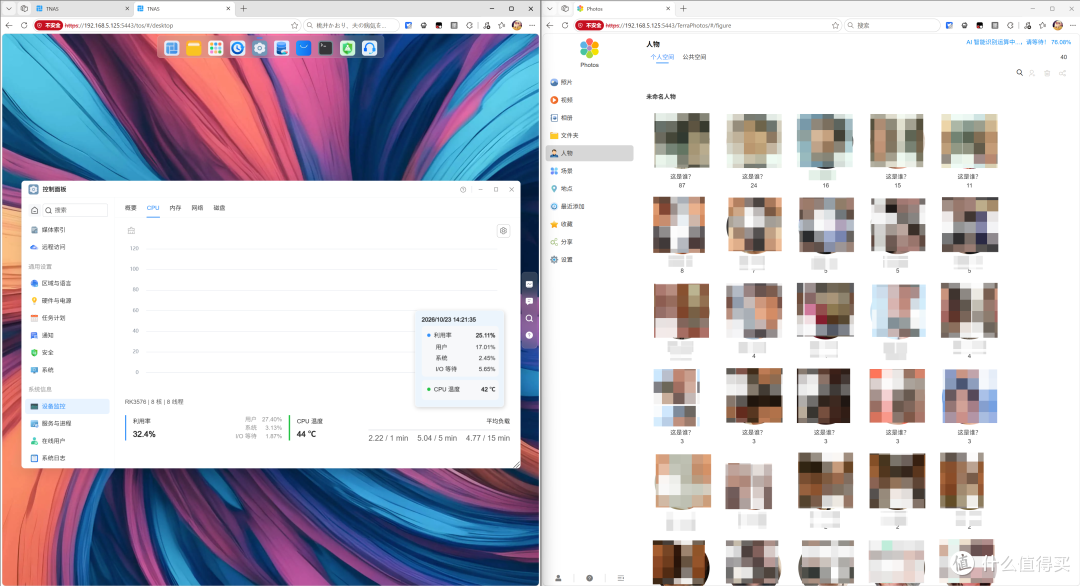Open 硬件与电源 in the control panel sidebar
The image size is (1080, 586).
68,301
